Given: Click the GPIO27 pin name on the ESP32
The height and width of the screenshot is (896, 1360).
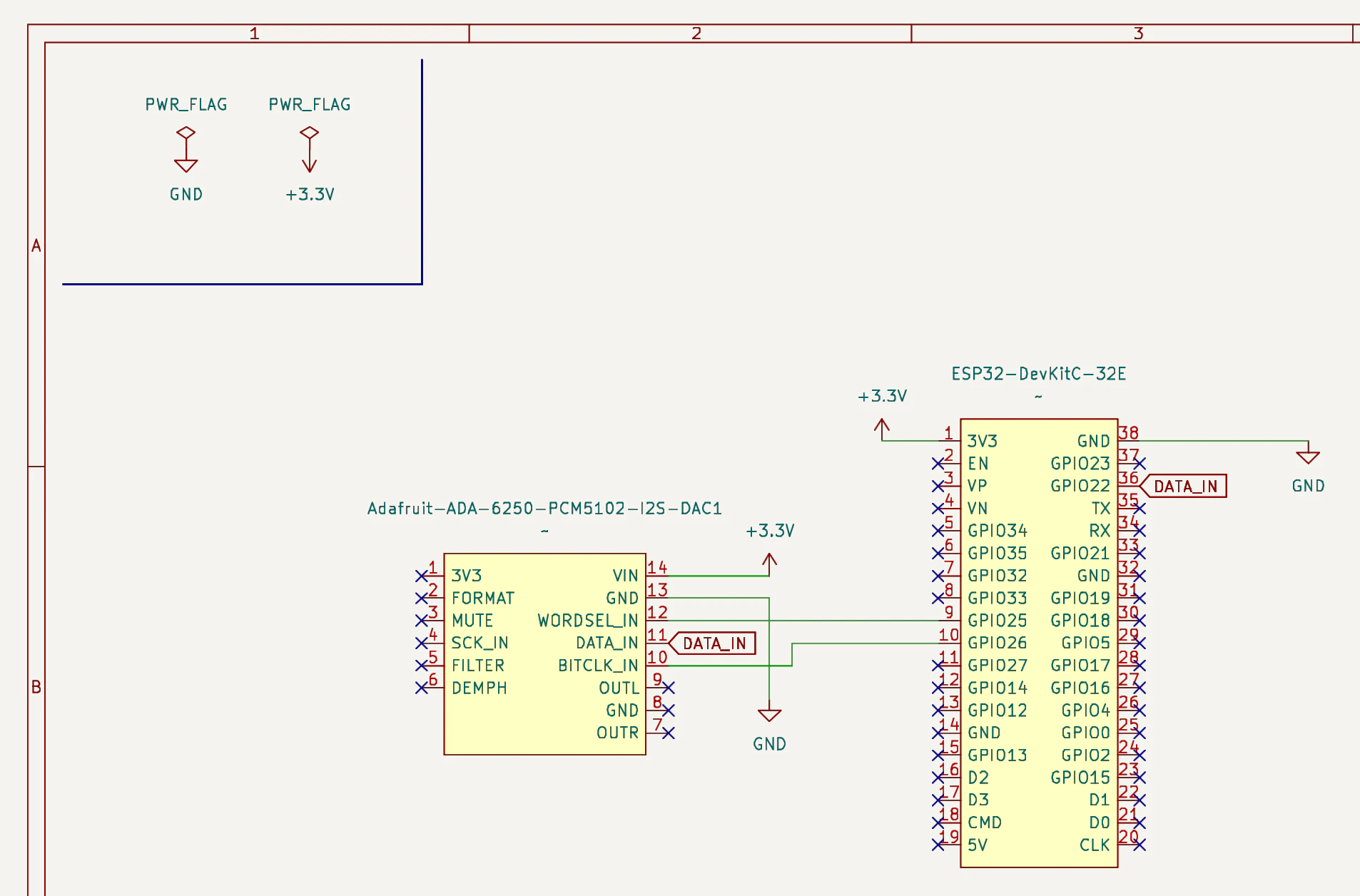Looking at the screenshot, I should pos(998,666).
